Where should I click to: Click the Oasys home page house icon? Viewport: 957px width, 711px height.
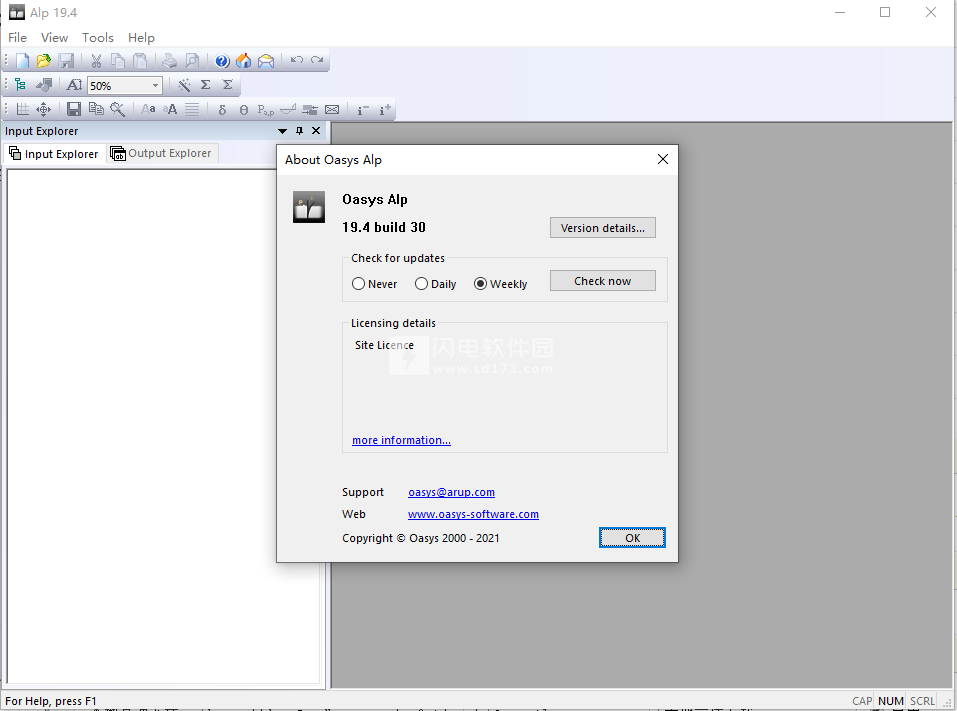point(244,60)
